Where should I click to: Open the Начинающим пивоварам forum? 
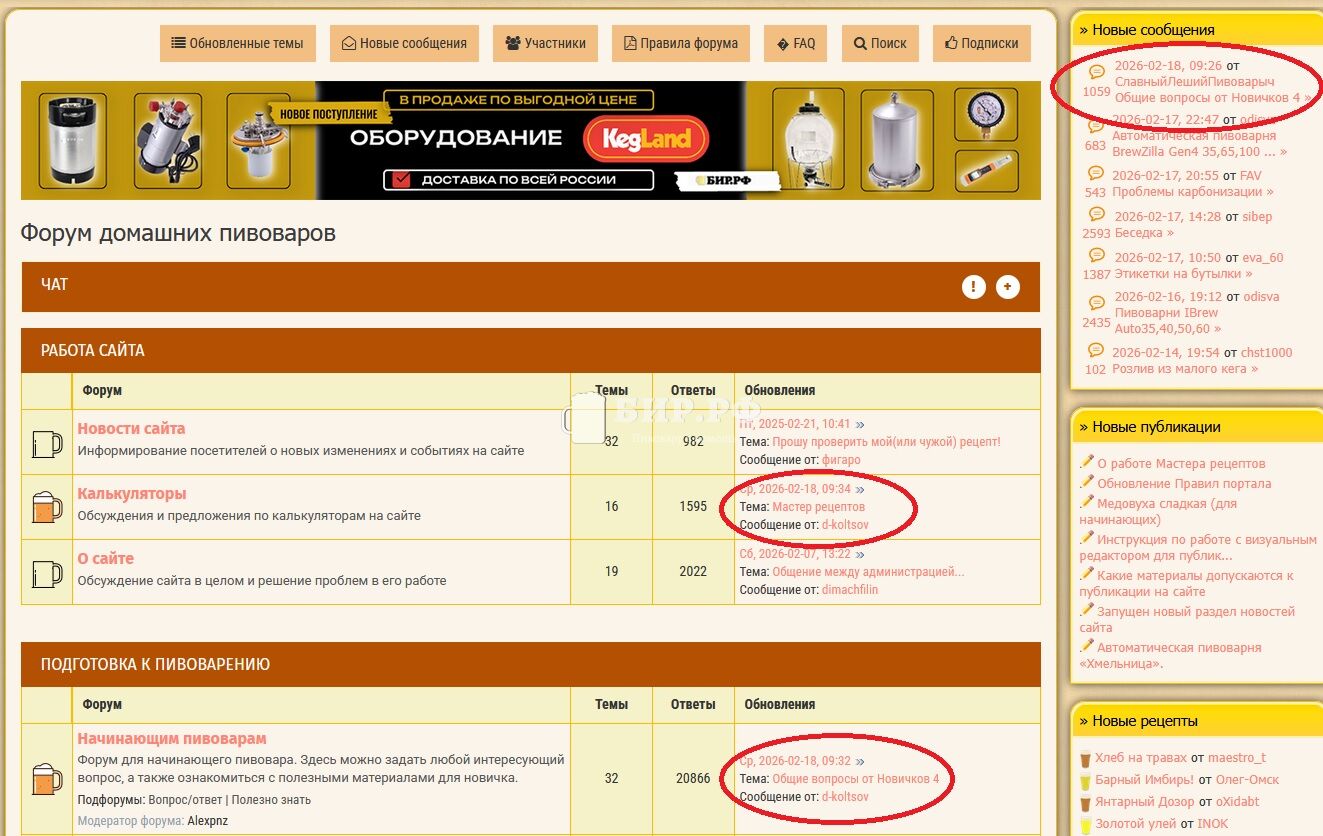(172, 739)
